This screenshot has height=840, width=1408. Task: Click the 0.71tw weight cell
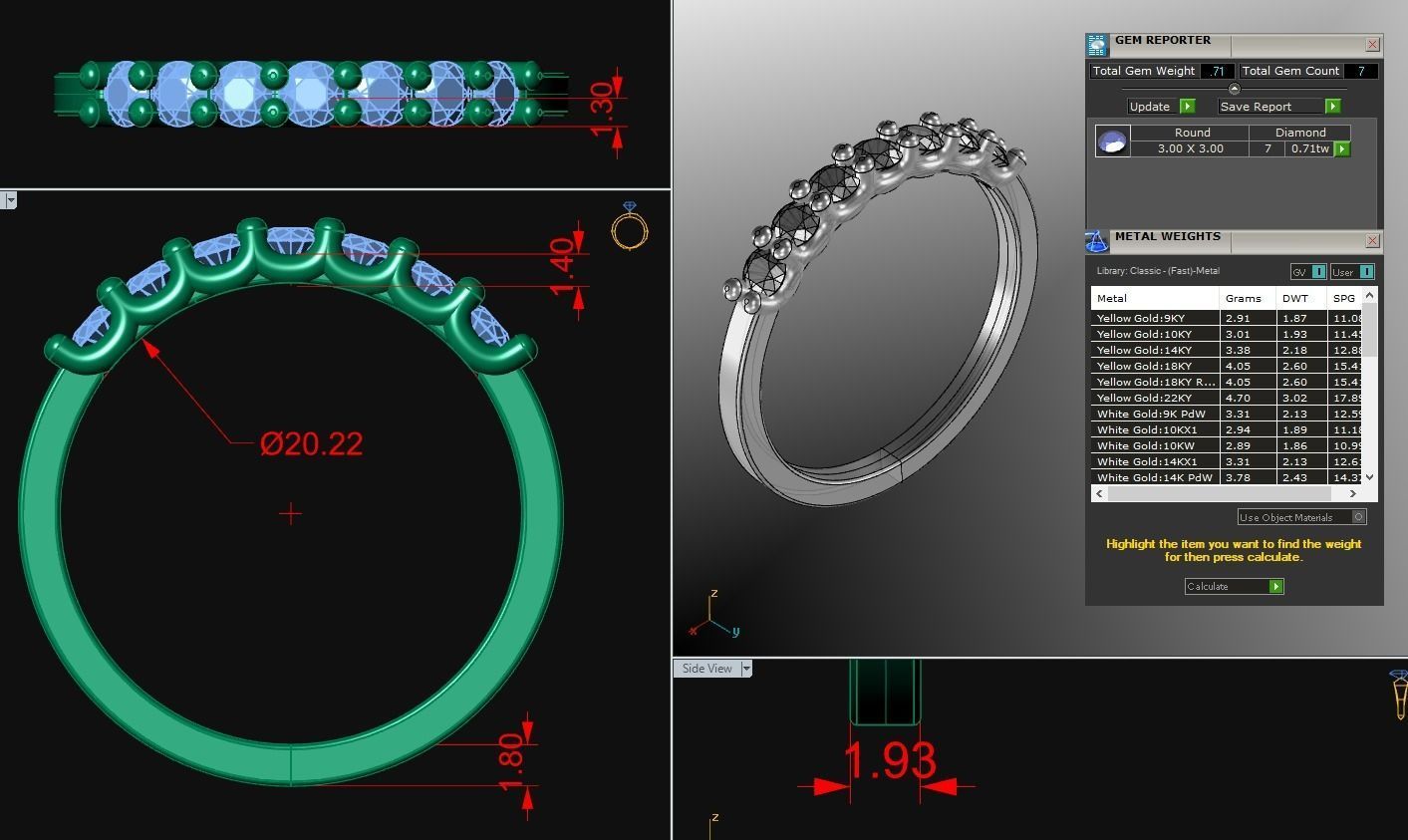pos(1309,148)
